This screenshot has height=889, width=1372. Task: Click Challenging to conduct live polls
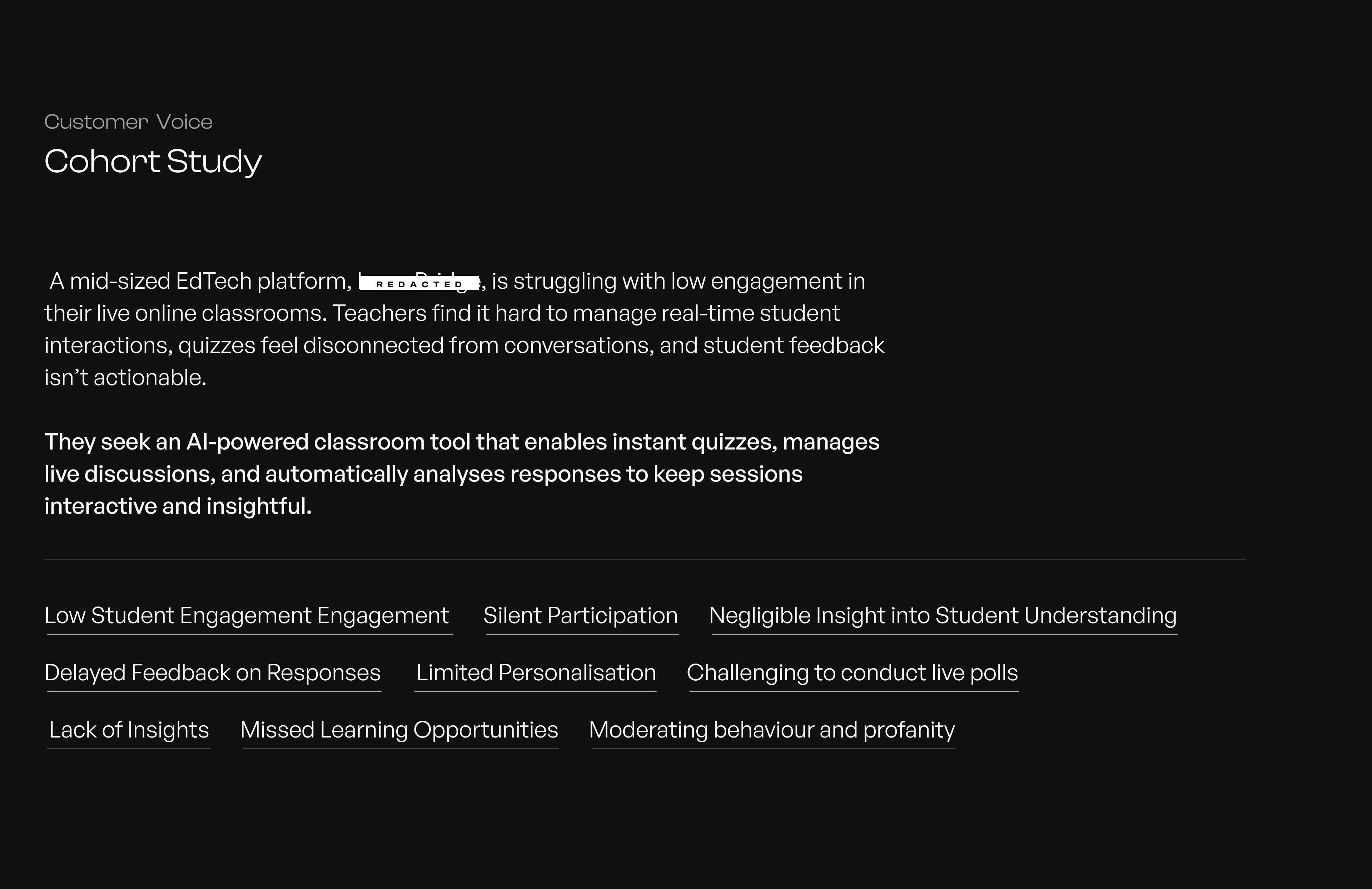pyautogui.click(x=852, y=673)
